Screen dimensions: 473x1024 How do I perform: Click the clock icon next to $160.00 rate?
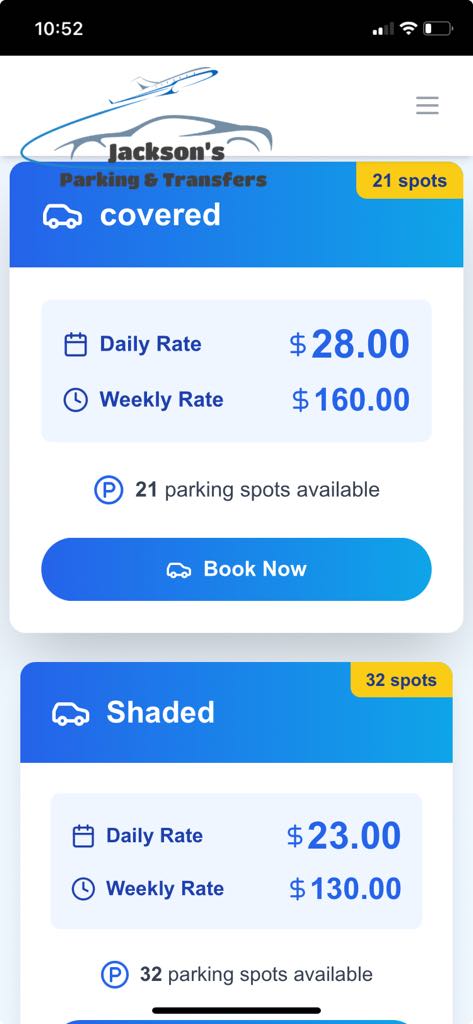click(x=76, y=400)
